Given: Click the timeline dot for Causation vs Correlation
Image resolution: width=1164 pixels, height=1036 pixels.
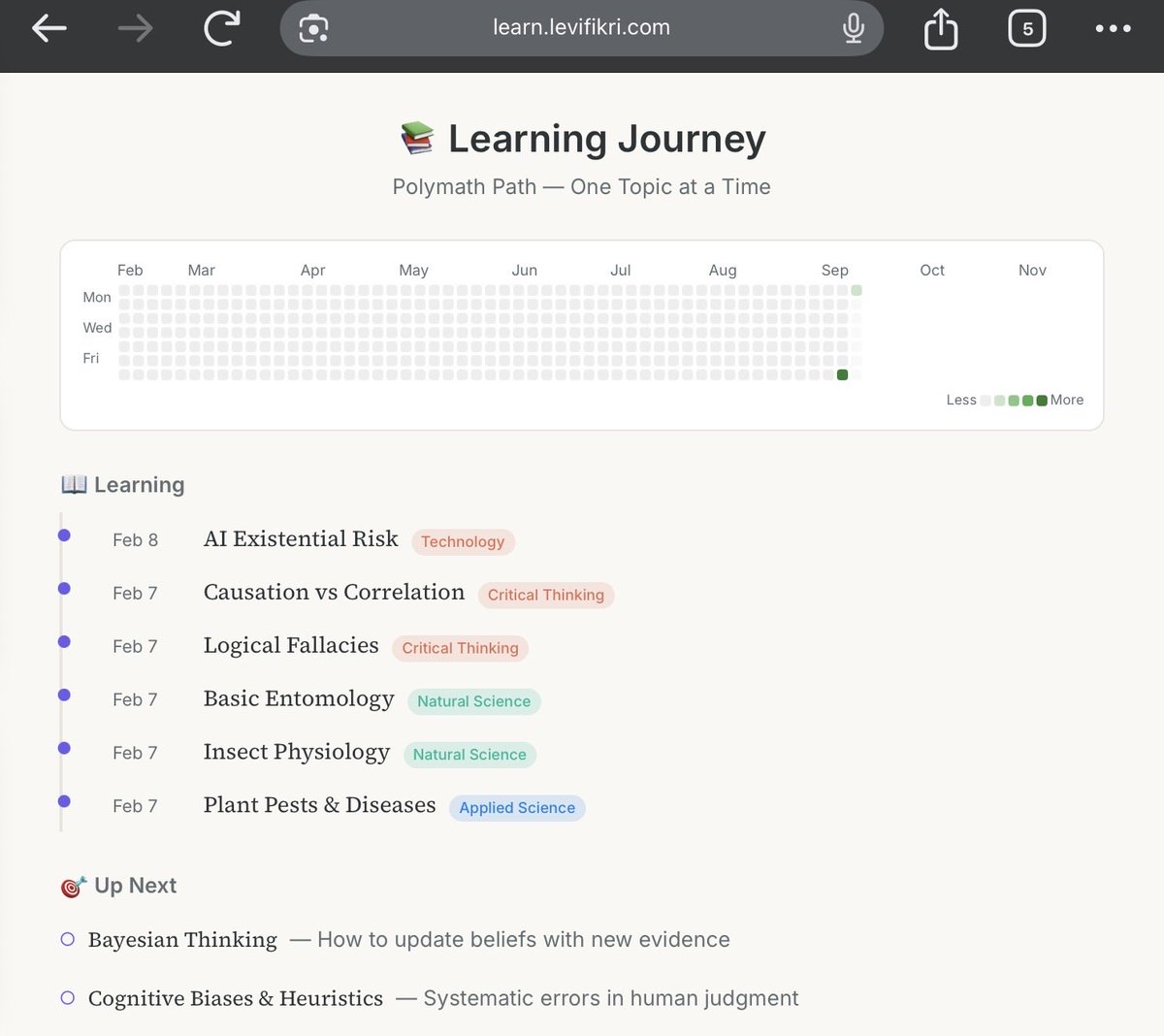Looking at the screenshot, I should coord(64,589).
